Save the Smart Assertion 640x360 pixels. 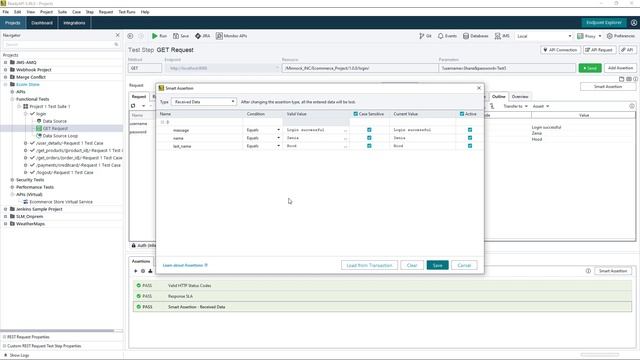[x=438, y=265]
